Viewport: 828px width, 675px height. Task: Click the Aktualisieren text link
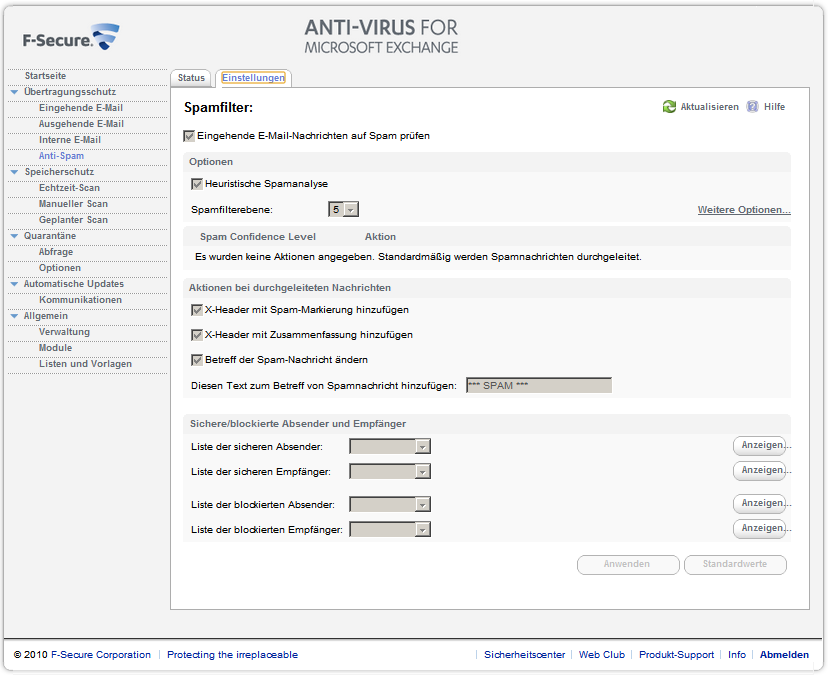point(710,107)
